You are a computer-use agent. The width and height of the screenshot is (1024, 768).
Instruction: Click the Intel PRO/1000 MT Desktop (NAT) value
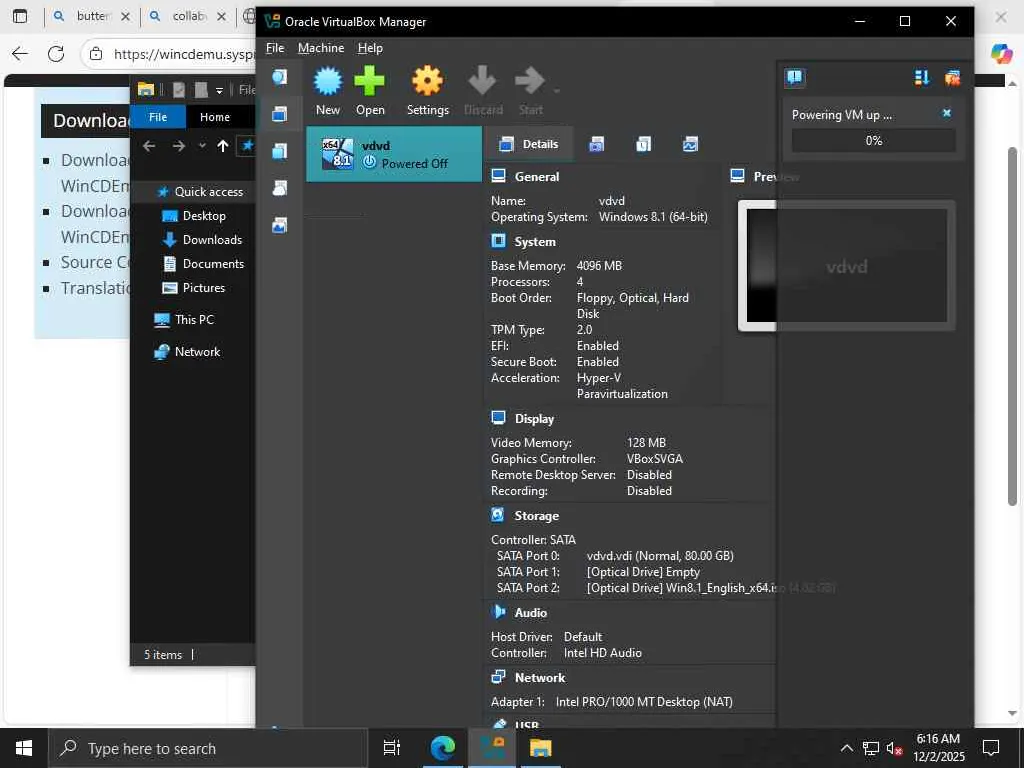[644, 702]
